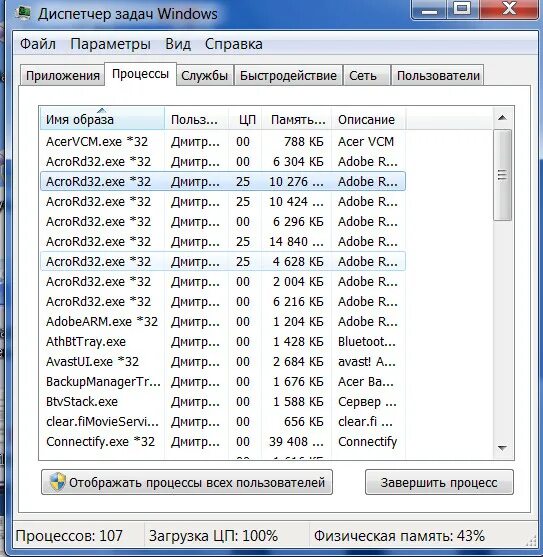This screenshot has height=557, width=543.
Task: Click the Bluetoot... description cell
Action: point(366,342)
